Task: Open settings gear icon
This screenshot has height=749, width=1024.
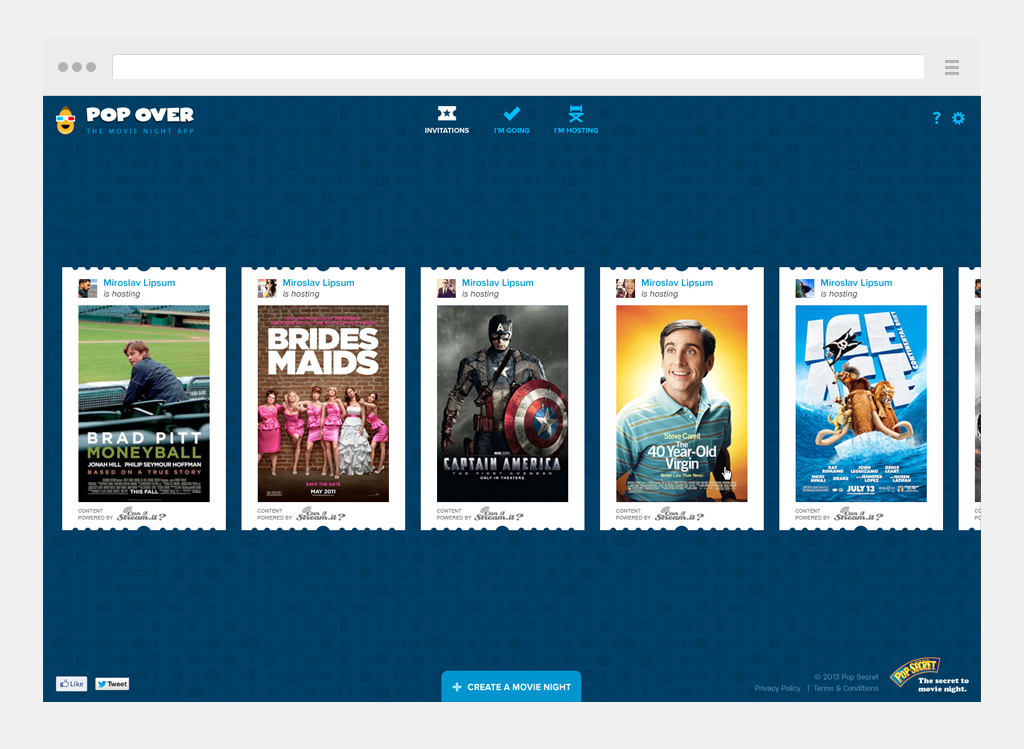Action: (958, 118)
